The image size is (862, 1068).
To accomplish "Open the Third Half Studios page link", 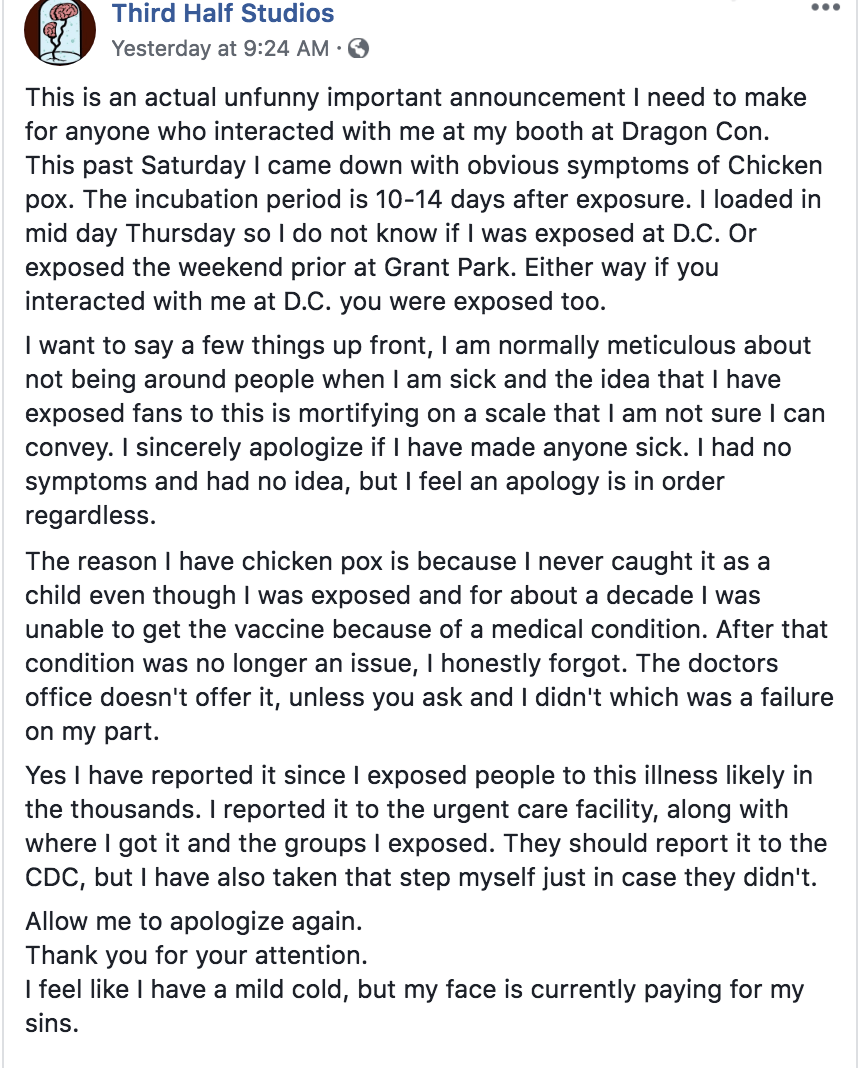I will [223, 13].
